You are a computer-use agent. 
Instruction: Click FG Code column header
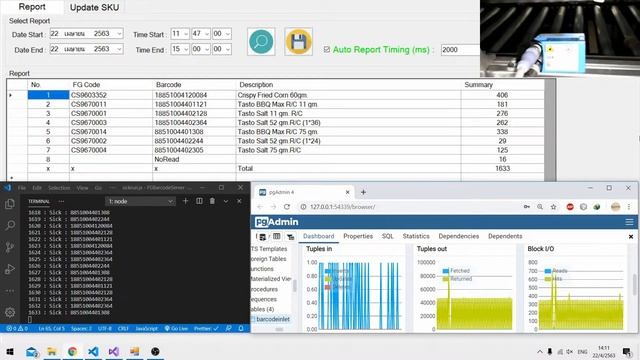click(x=111, y=85)
